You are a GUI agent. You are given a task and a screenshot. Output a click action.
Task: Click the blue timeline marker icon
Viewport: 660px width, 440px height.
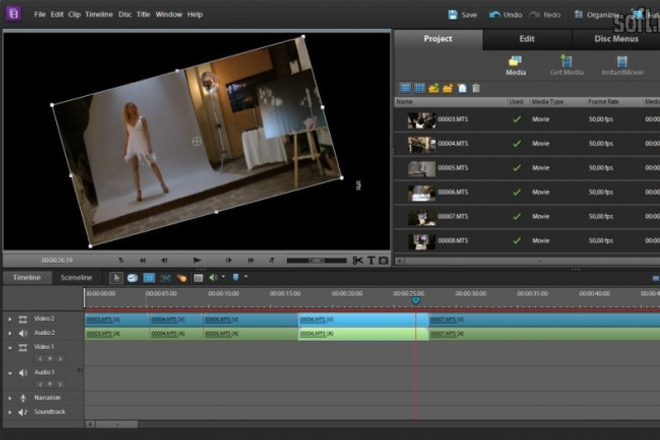pos(236,277)
